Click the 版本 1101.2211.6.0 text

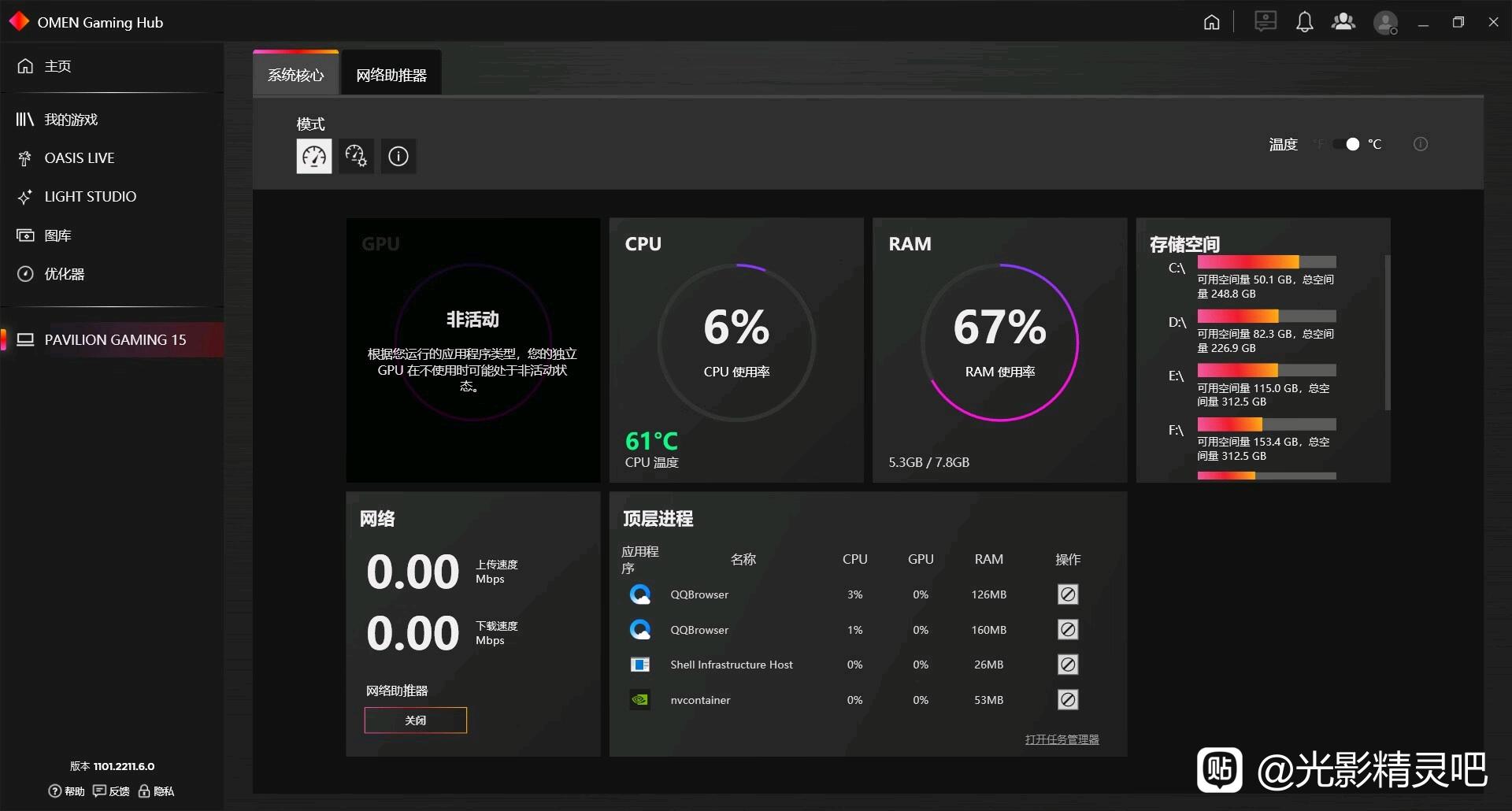(x=112, y=766)
